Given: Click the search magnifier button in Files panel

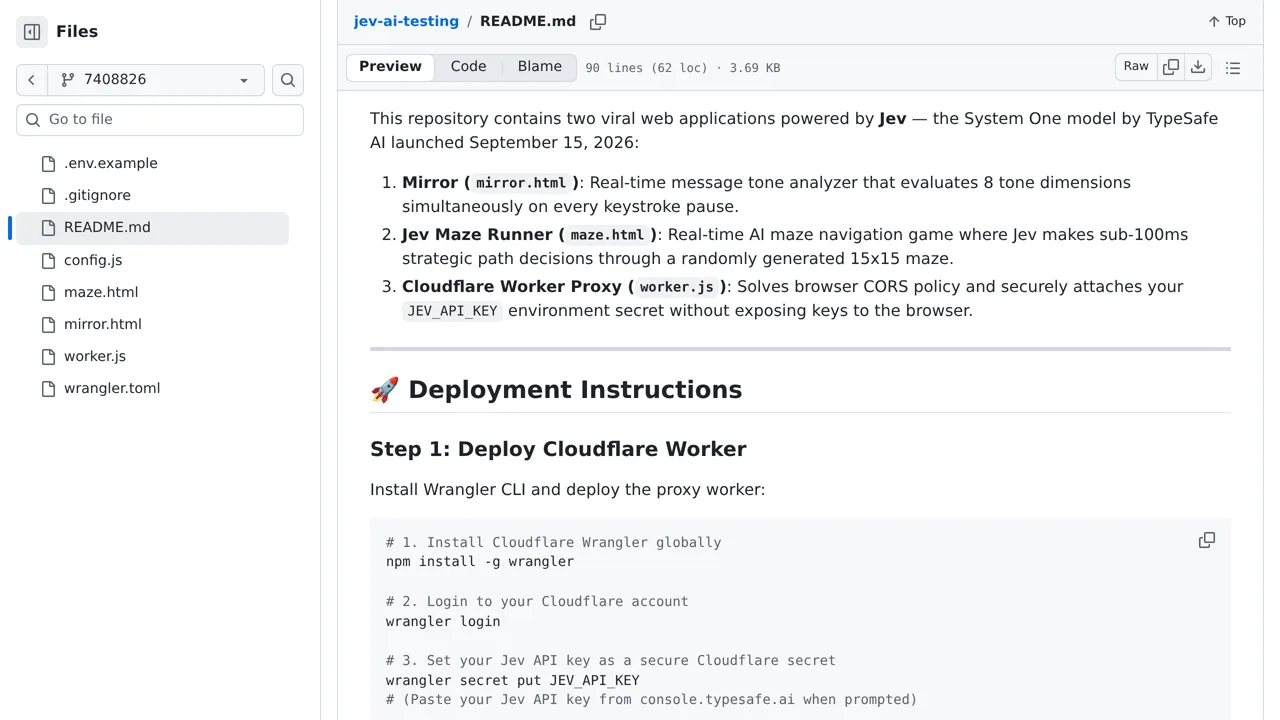Looking at the screenshot, I should (x=288, y=80).
